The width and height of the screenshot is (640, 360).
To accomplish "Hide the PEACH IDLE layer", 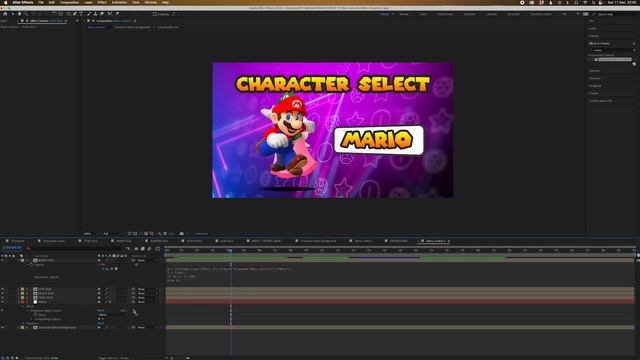I will pos(2,293).
